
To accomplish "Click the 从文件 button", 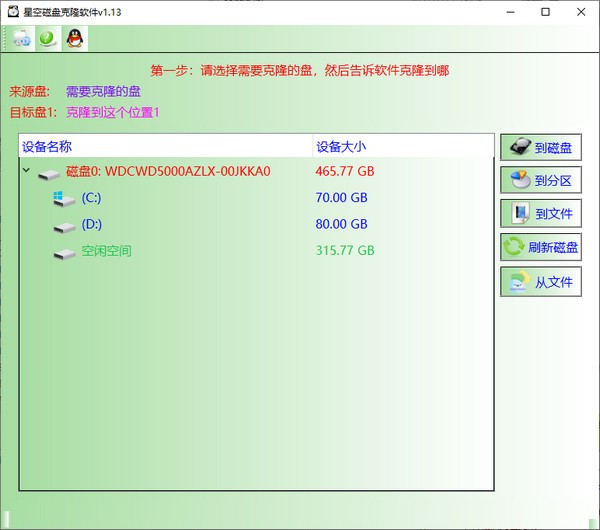I will [x=540, y=282].
